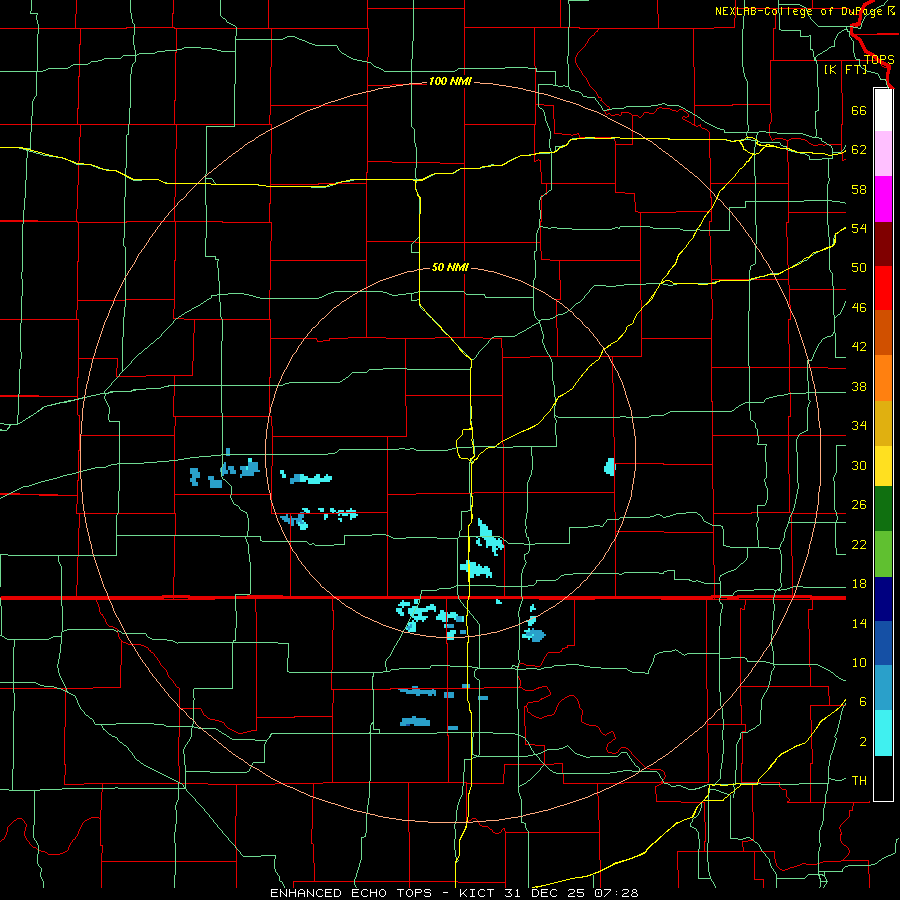
Task: Click the "07:28" time in the caption
Action: tap(617, 893)
